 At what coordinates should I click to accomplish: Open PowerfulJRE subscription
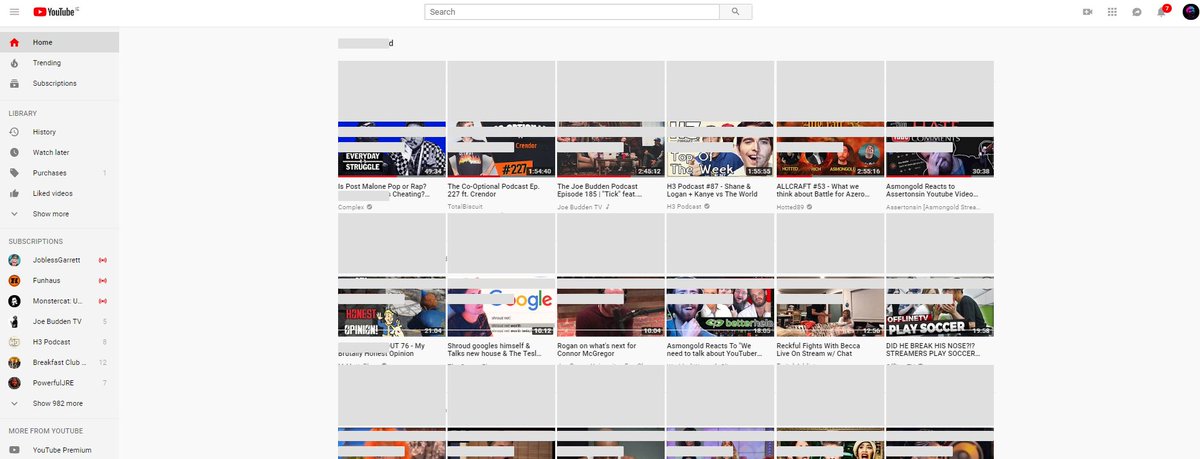[59, 383]
